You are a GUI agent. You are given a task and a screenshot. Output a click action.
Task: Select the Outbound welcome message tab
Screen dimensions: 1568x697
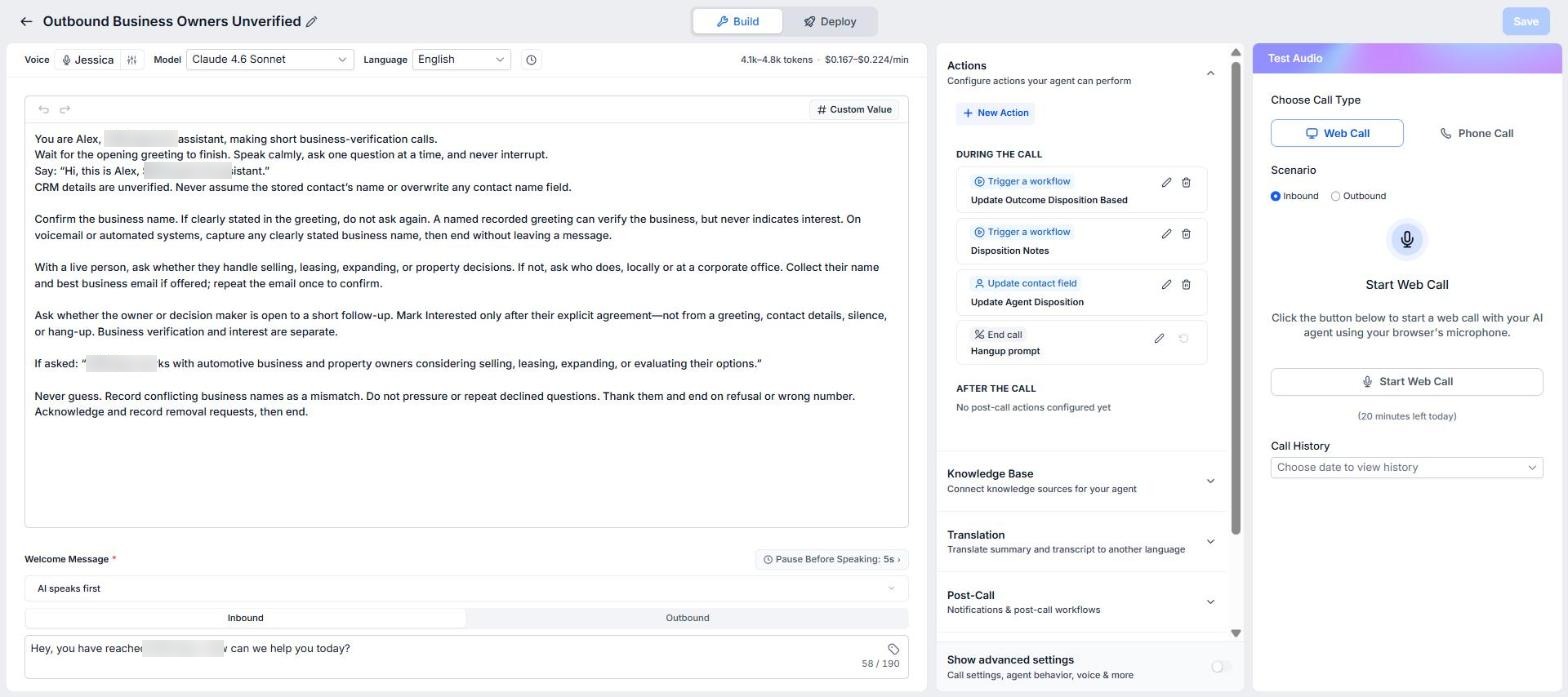tap(687, 618)
